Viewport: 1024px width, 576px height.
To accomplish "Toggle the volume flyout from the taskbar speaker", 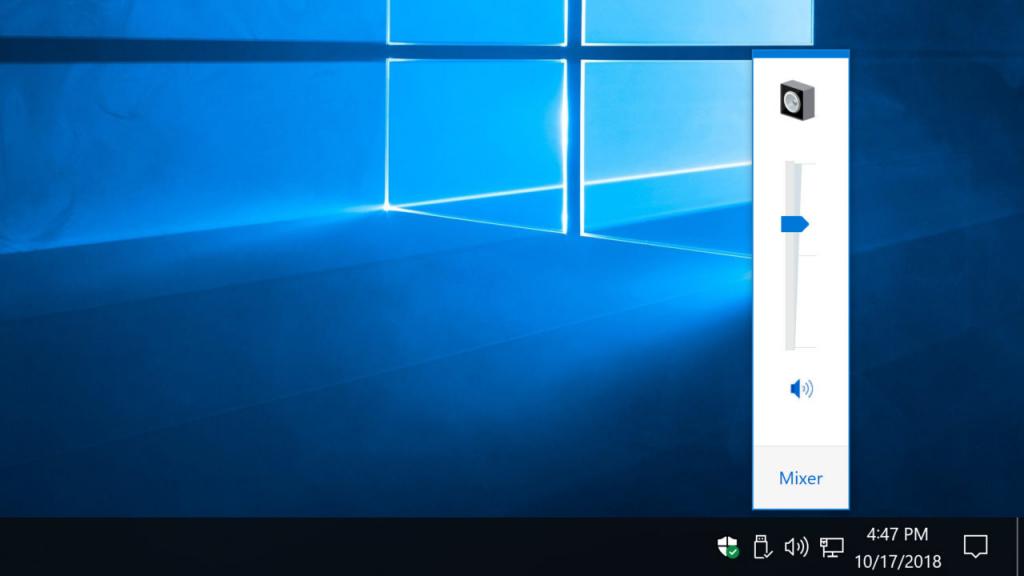I will [797, 547].
